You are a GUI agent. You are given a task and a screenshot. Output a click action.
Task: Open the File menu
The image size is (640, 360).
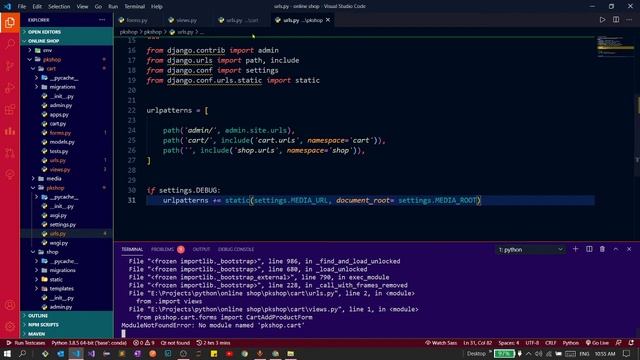click(x=22, y=7)
